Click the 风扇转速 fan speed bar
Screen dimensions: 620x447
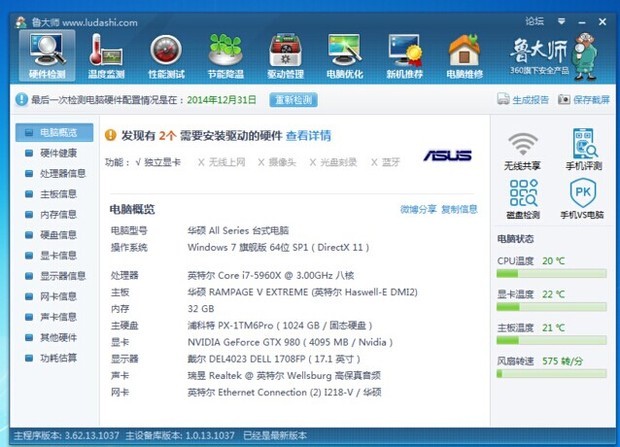pyautogui.click(x=551, y=373)
